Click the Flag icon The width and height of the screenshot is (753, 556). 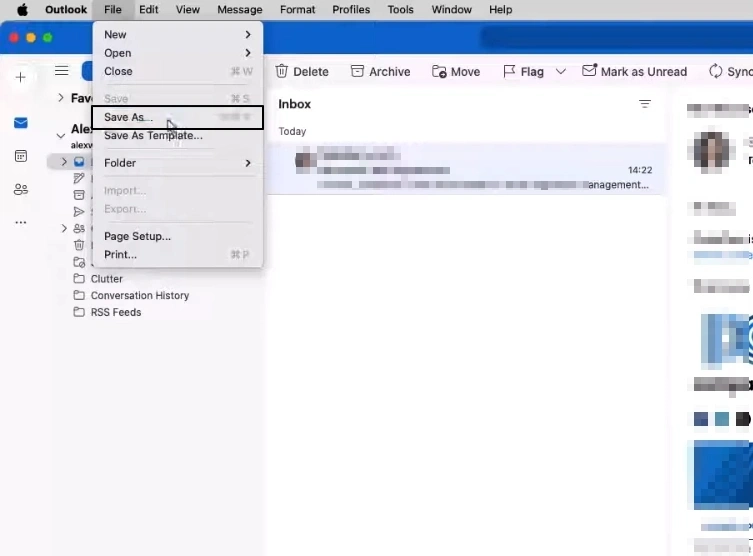(x=509, y=72)
